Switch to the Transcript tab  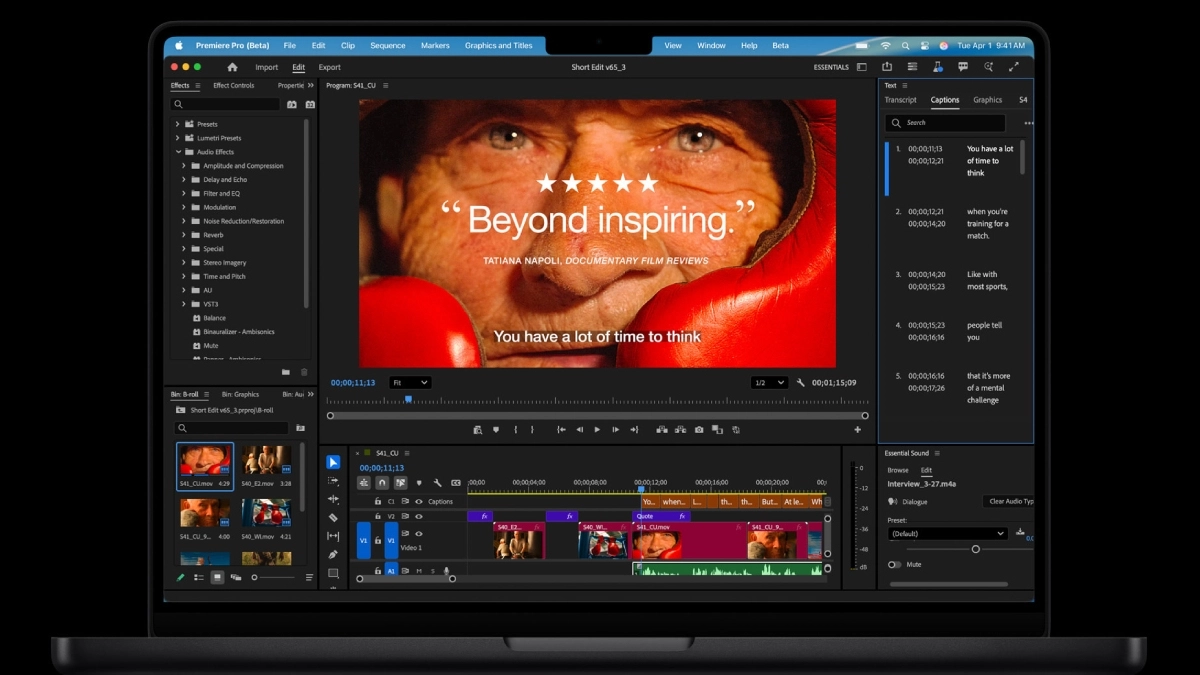pos(900,100)
